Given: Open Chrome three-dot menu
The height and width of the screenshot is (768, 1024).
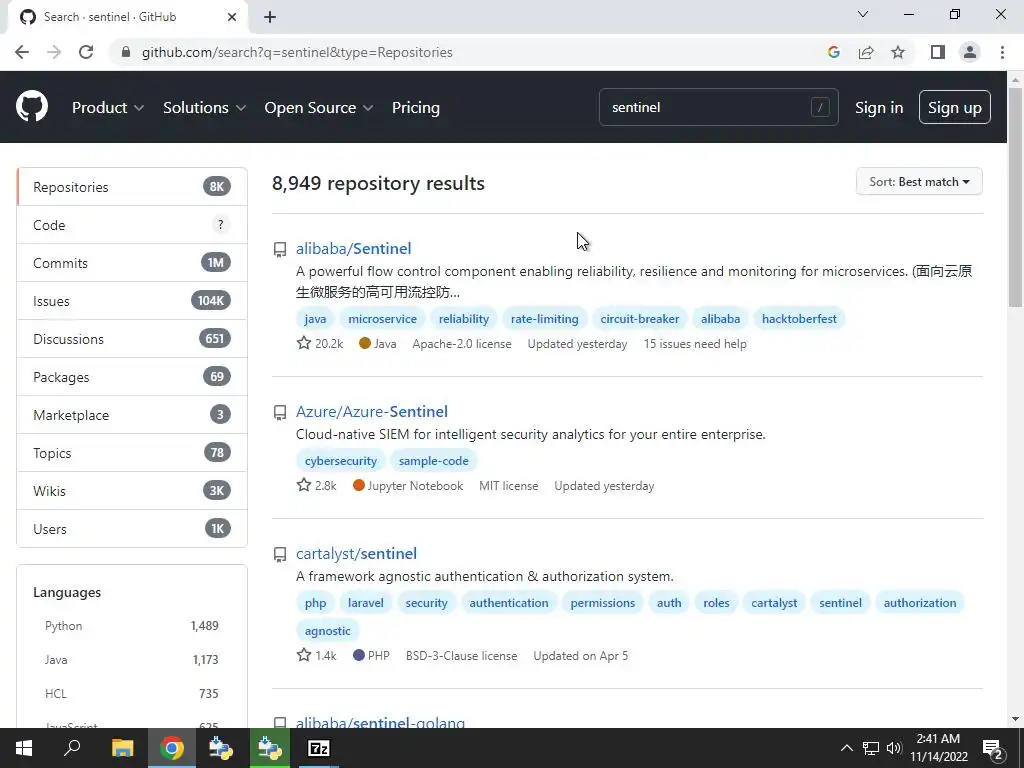Looking at the screenshot, I should pos(1002,52).
